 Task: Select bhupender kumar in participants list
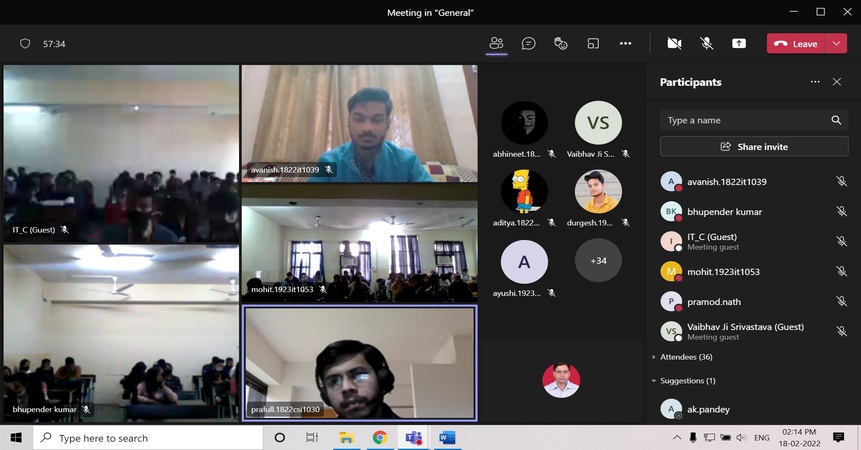724,212
